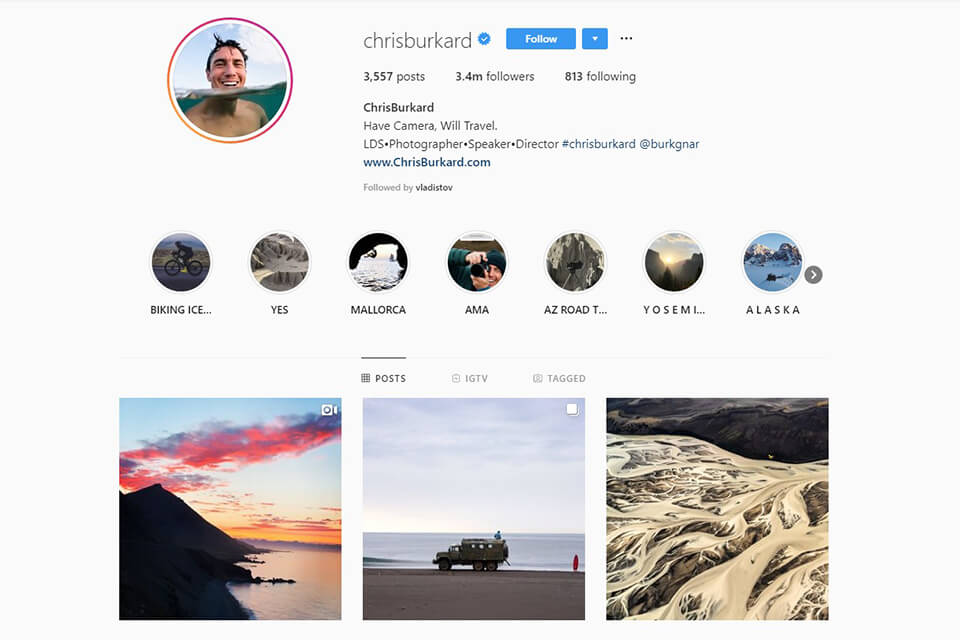Switch to the TAGGED tab

point(559,378)
